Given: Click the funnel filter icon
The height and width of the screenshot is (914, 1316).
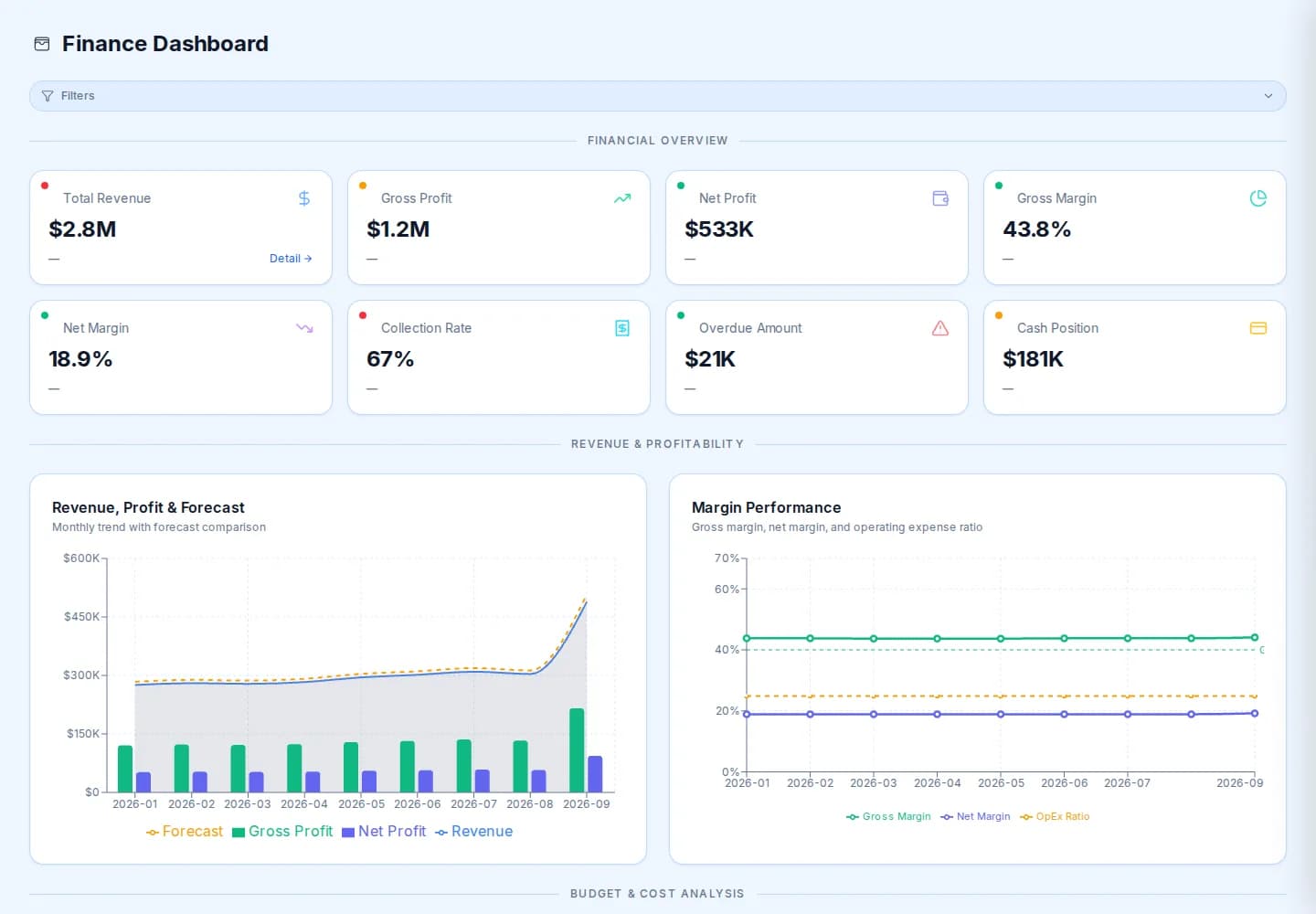Looking at the screenshot, I should [x=48, y=96].
